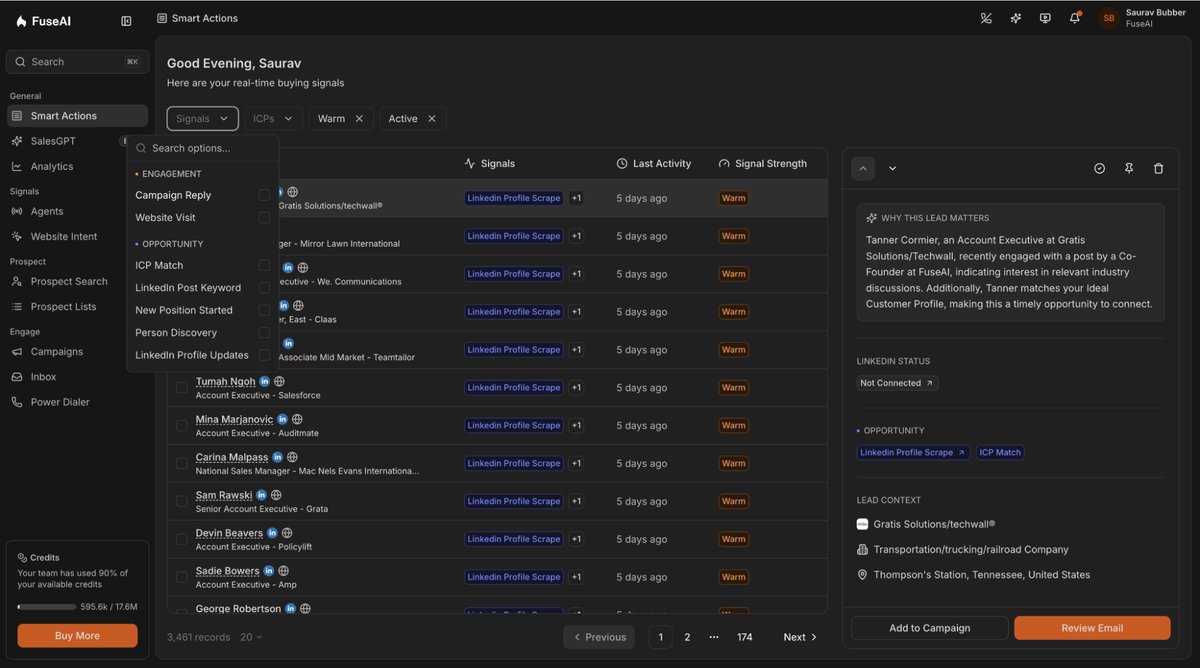Viewport: 1200px width, 668px height.
Task: Click the video tutorial screen icon
Action: click(1045, 18)
